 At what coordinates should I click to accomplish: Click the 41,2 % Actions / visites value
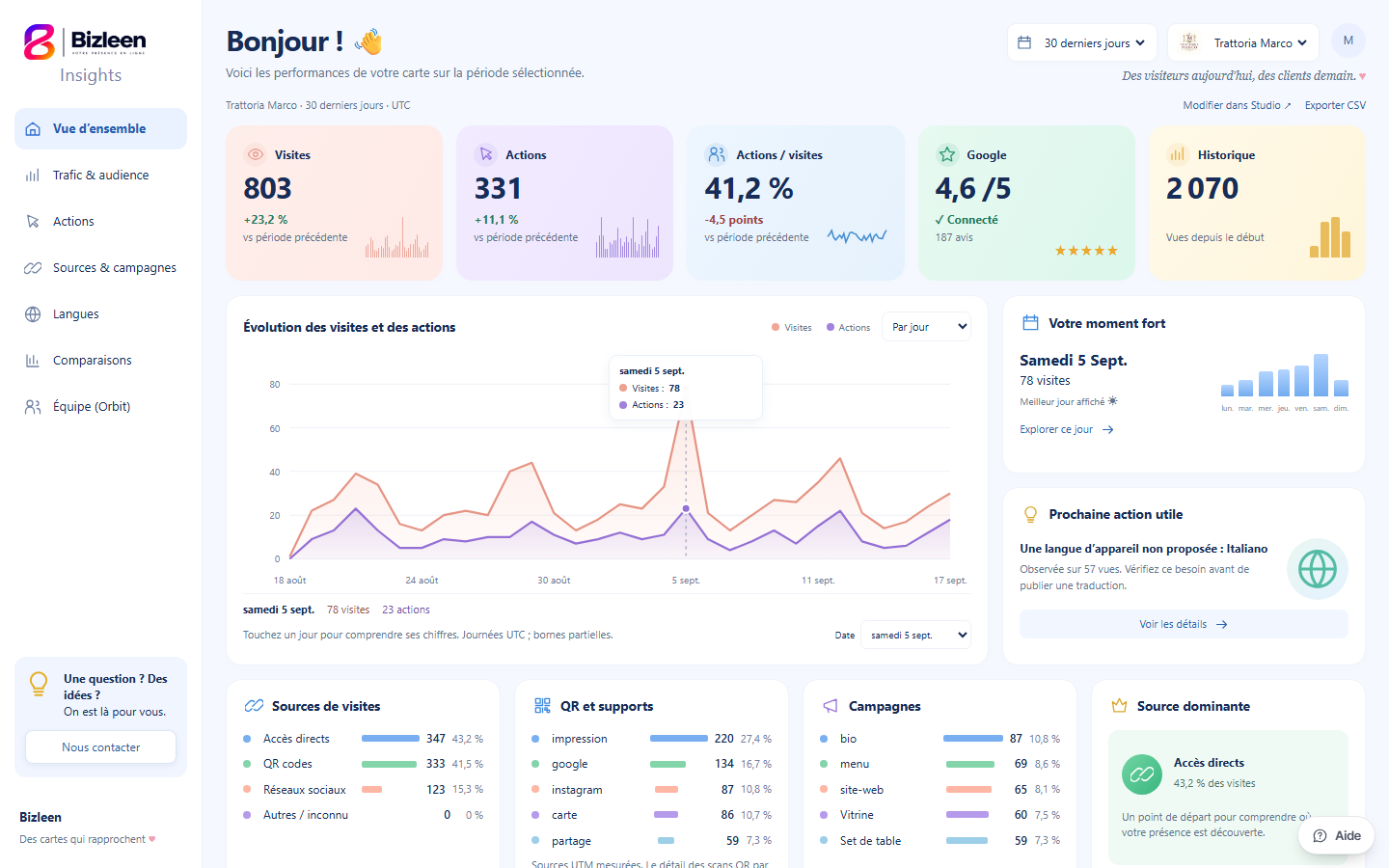[x=749, y=189]
